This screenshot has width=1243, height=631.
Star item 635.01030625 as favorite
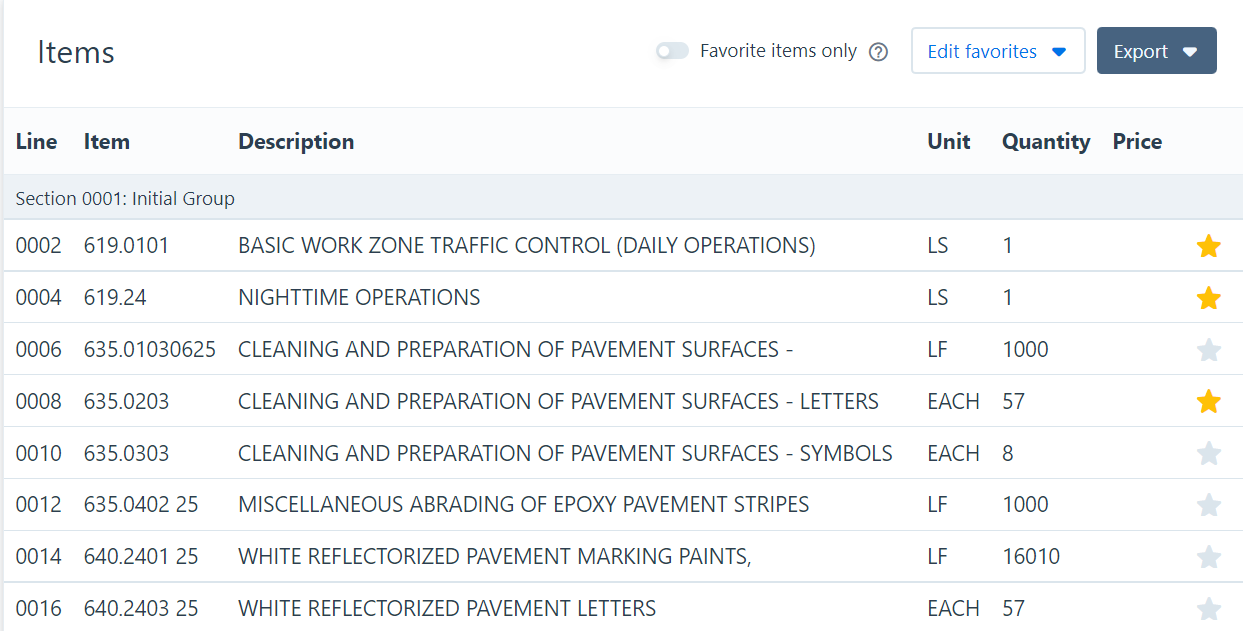click(1208, 350)
